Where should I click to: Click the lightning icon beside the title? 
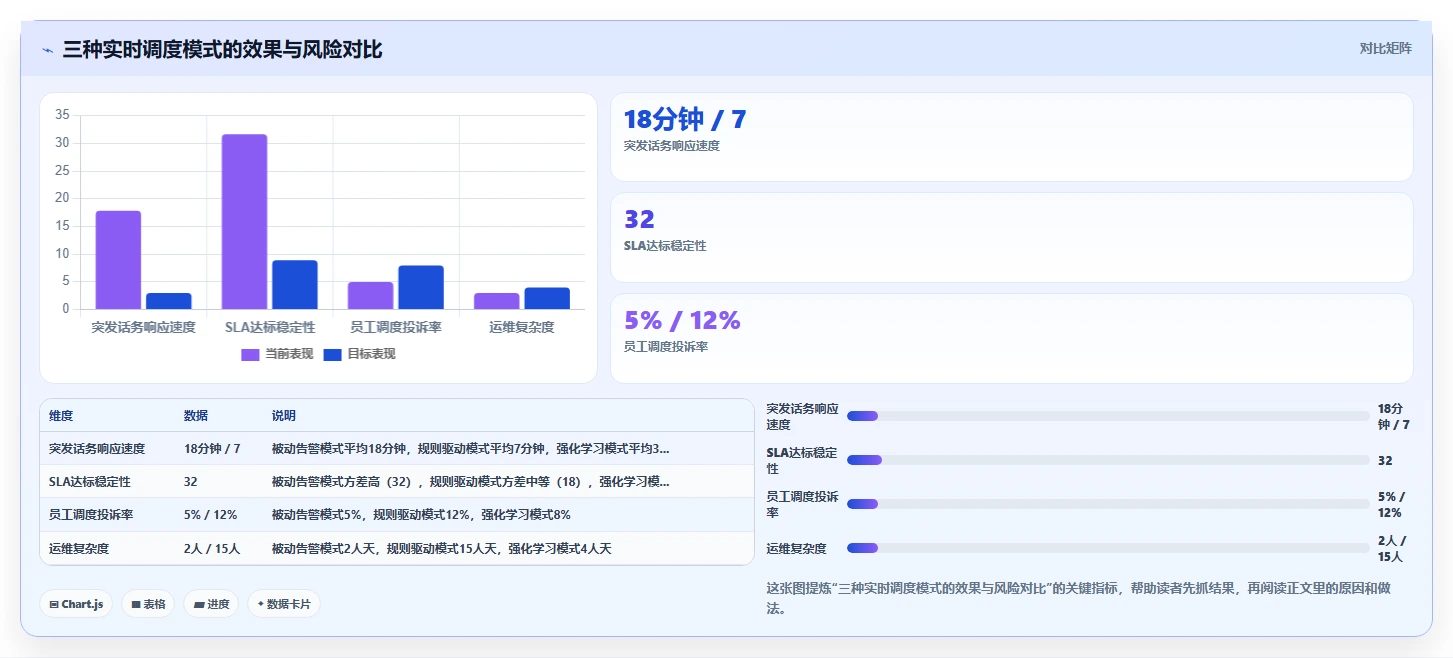47,50
